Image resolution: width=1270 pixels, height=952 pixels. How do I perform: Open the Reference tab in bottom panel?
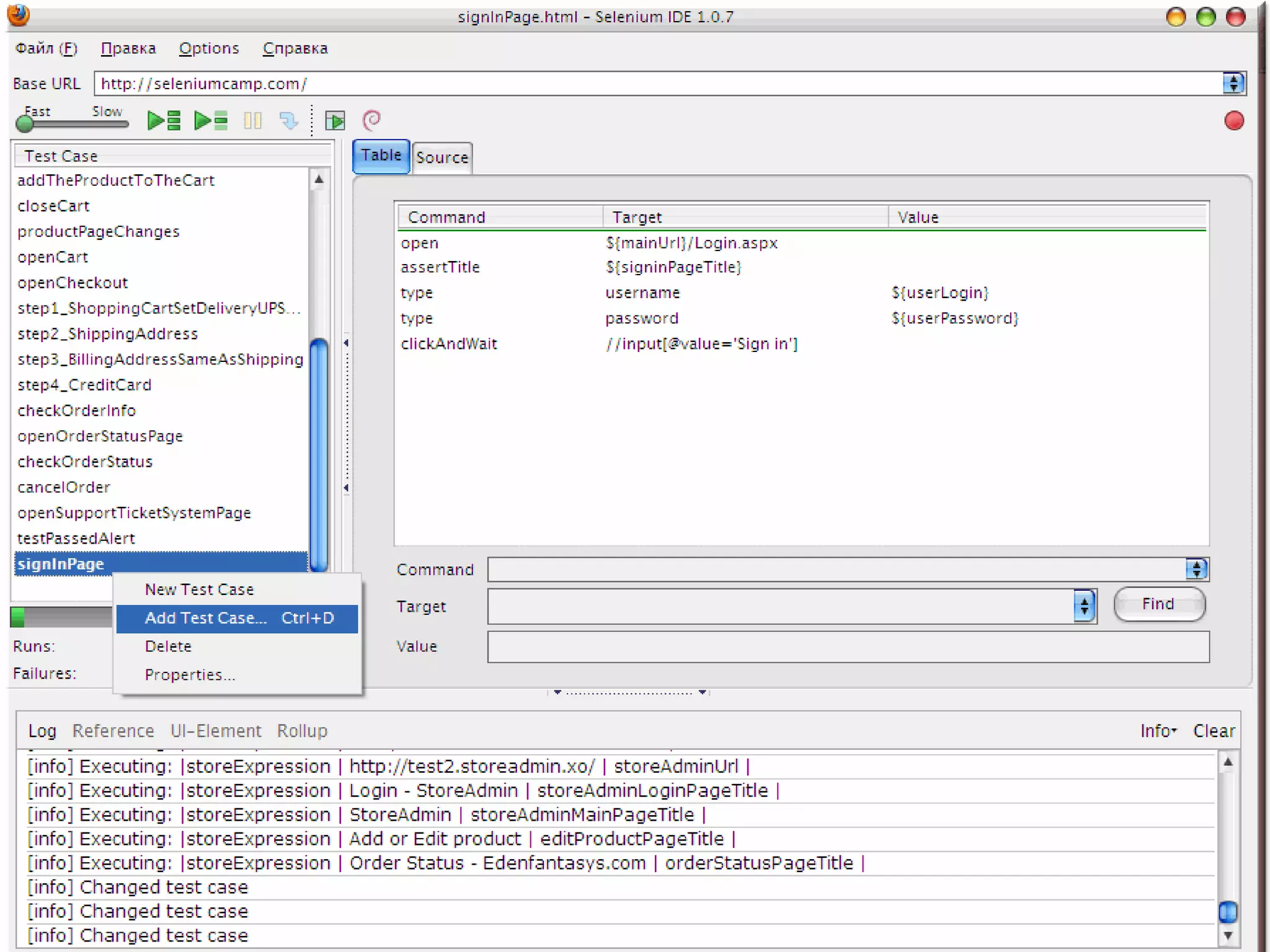point(113,731)
